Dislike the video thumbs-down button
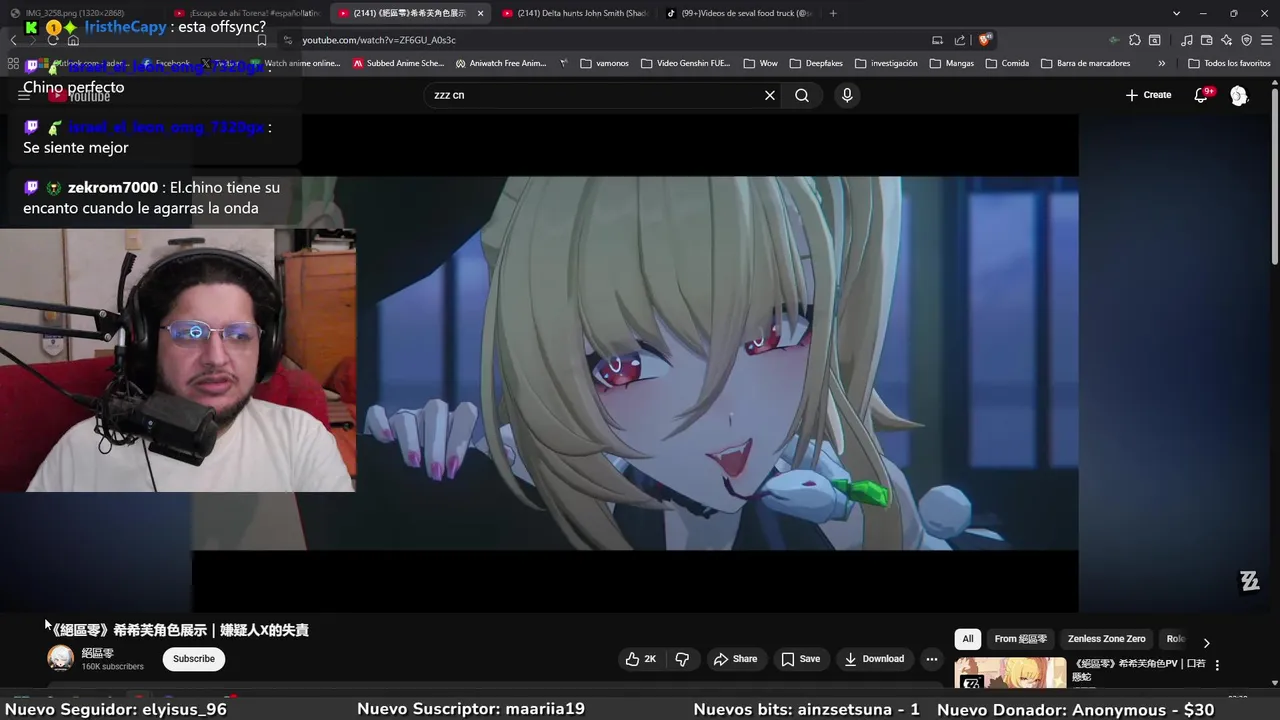The width and height of the screenshot is (1280, 720). (x=682, y=659)
